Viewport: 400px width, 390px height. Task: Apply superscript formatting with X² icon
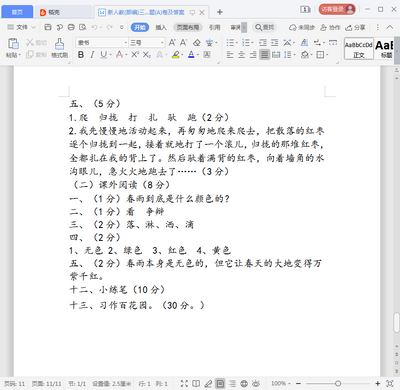click(x=135, y=54)
